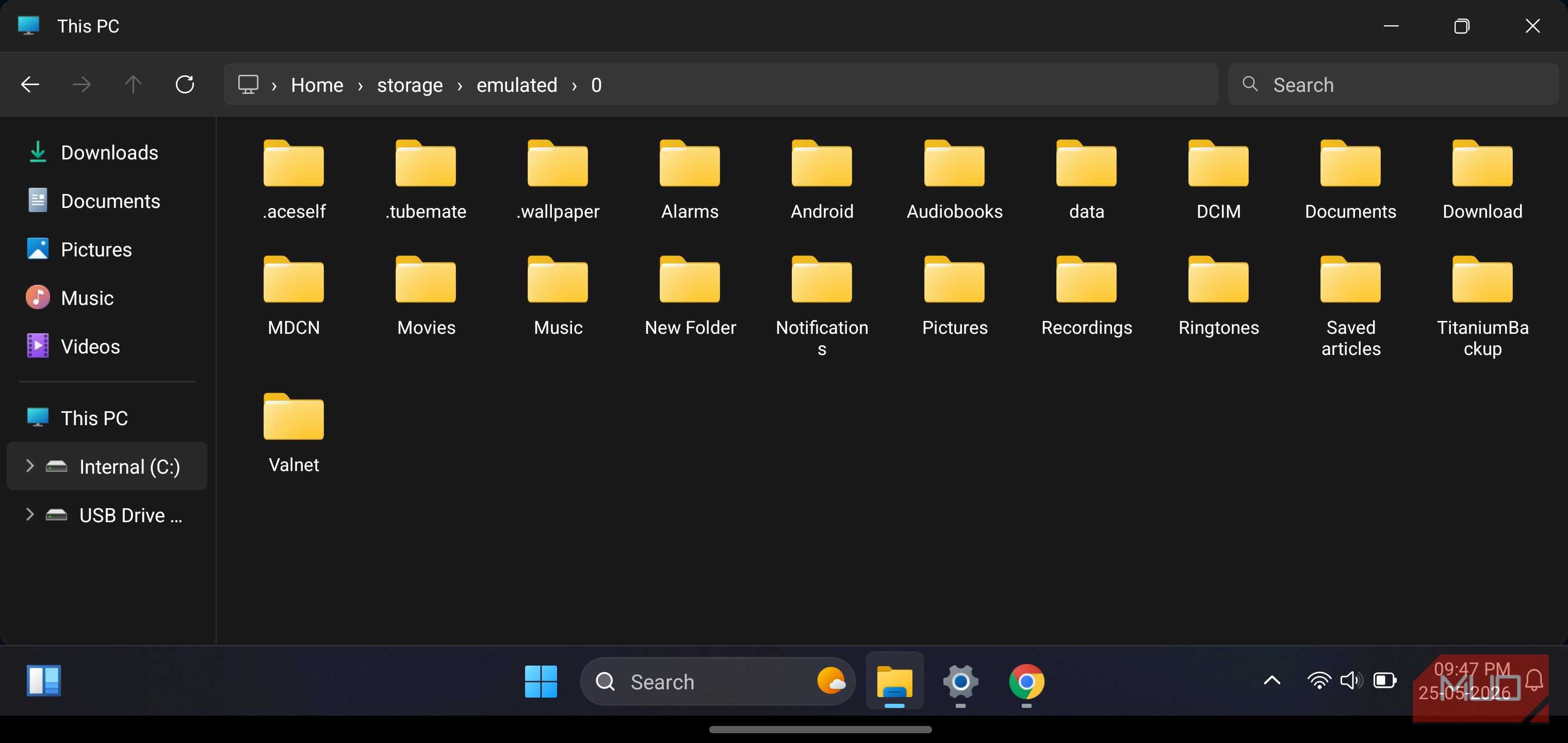Navigate to storage in the breadcrumb

coord(410,85)
